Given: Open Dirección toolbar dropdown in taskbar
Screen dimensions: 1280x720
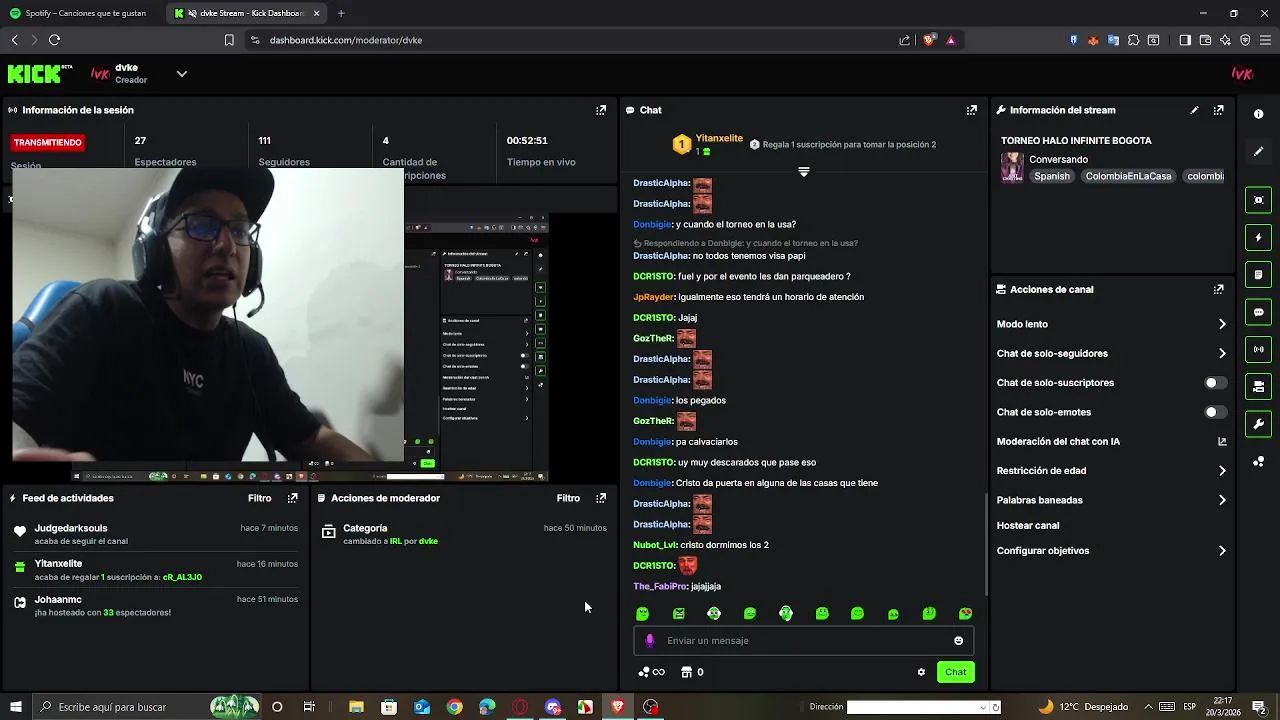Looking at the screenshot, I should click(x=983, y=707).
